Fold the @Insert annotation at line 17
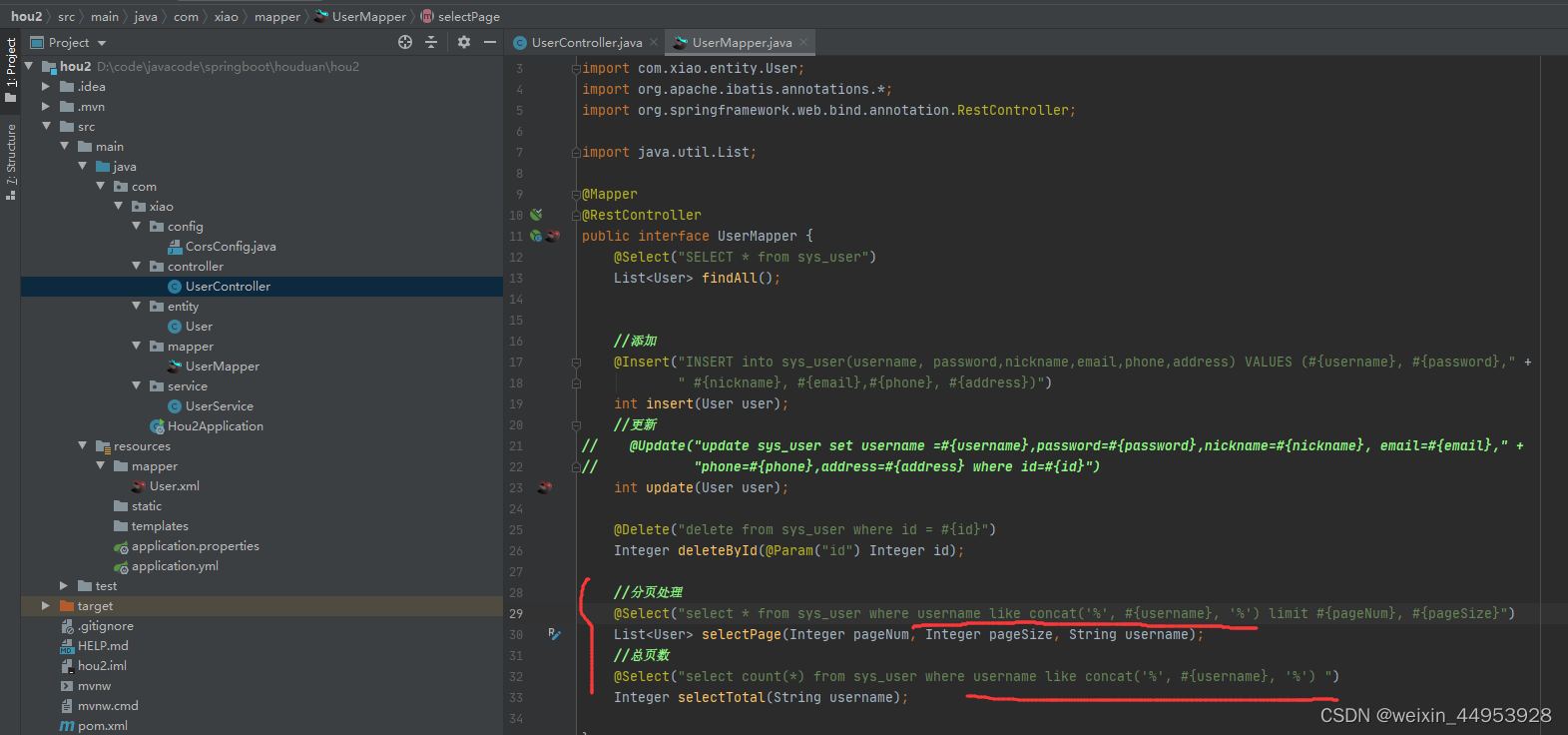The height and width of the screenshot is (735, 1568). (576, 362)
